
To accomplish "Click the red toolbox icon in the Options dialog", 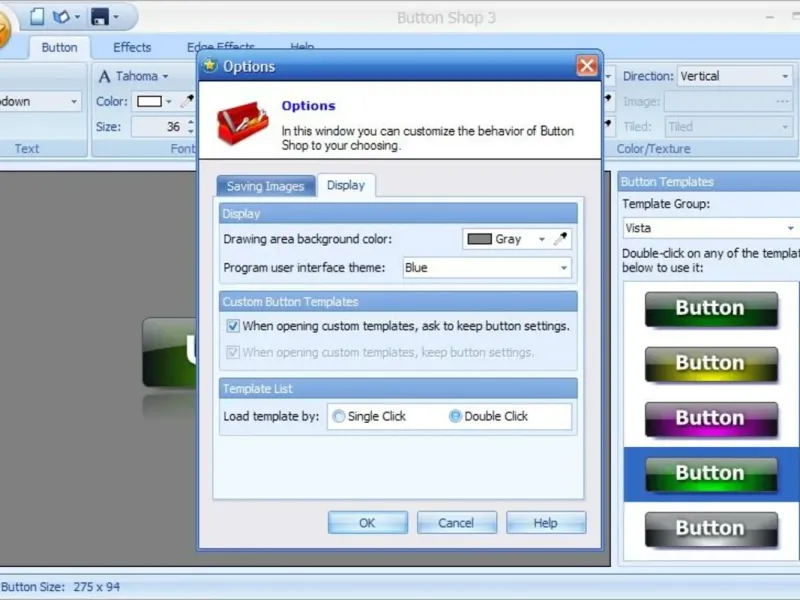I will [x=243, y=122].
